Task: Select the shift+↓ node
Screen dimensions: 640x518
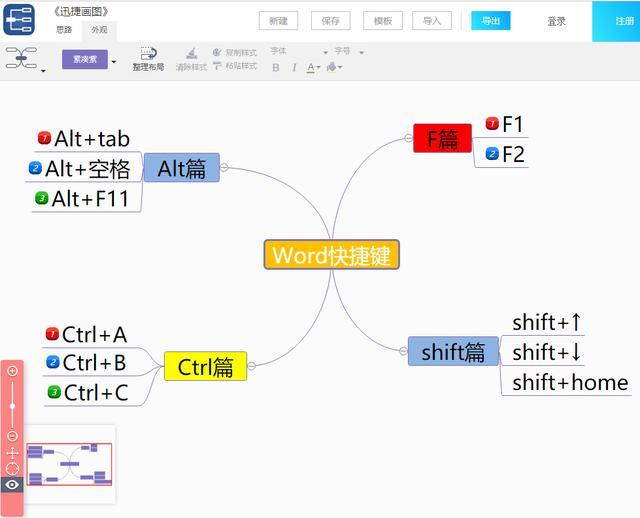Action: click(547, 352)
